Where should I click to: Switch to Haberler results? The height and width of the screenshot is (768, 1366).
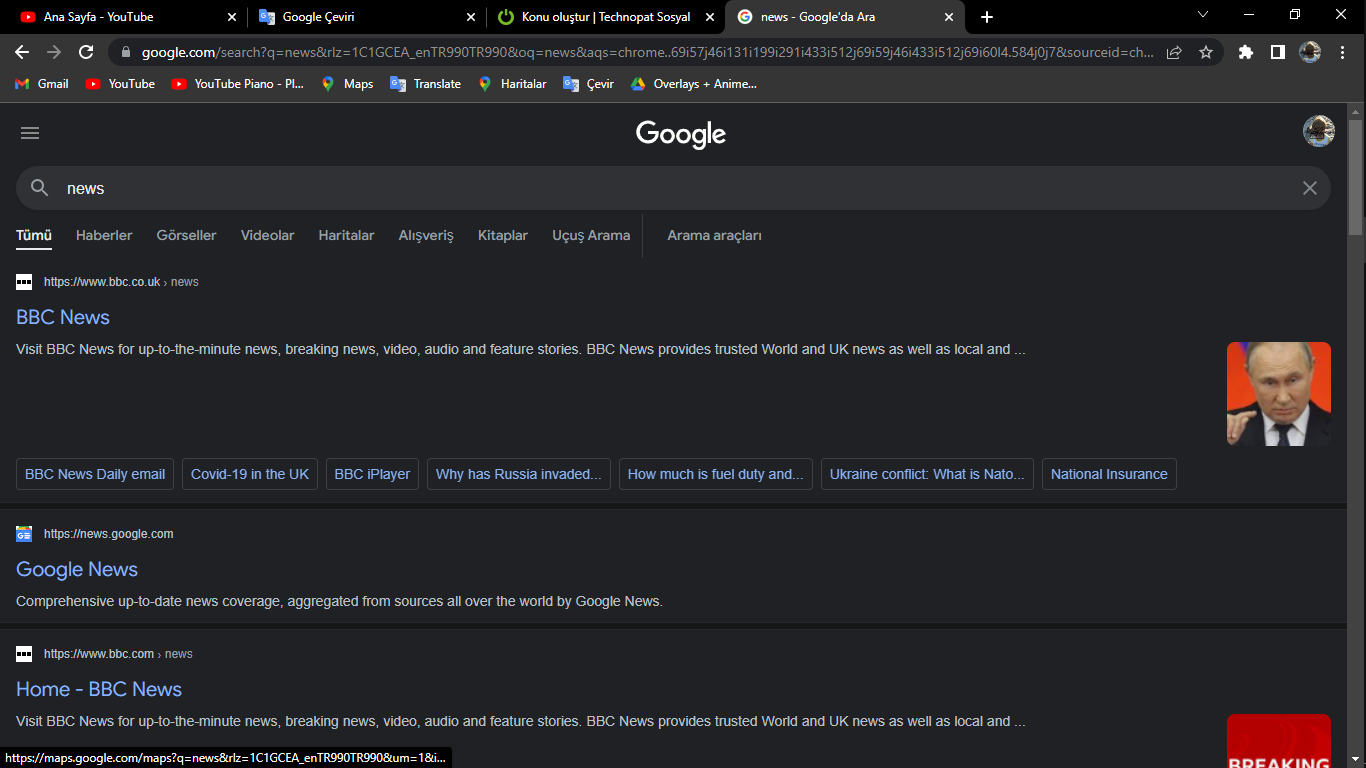104,236
